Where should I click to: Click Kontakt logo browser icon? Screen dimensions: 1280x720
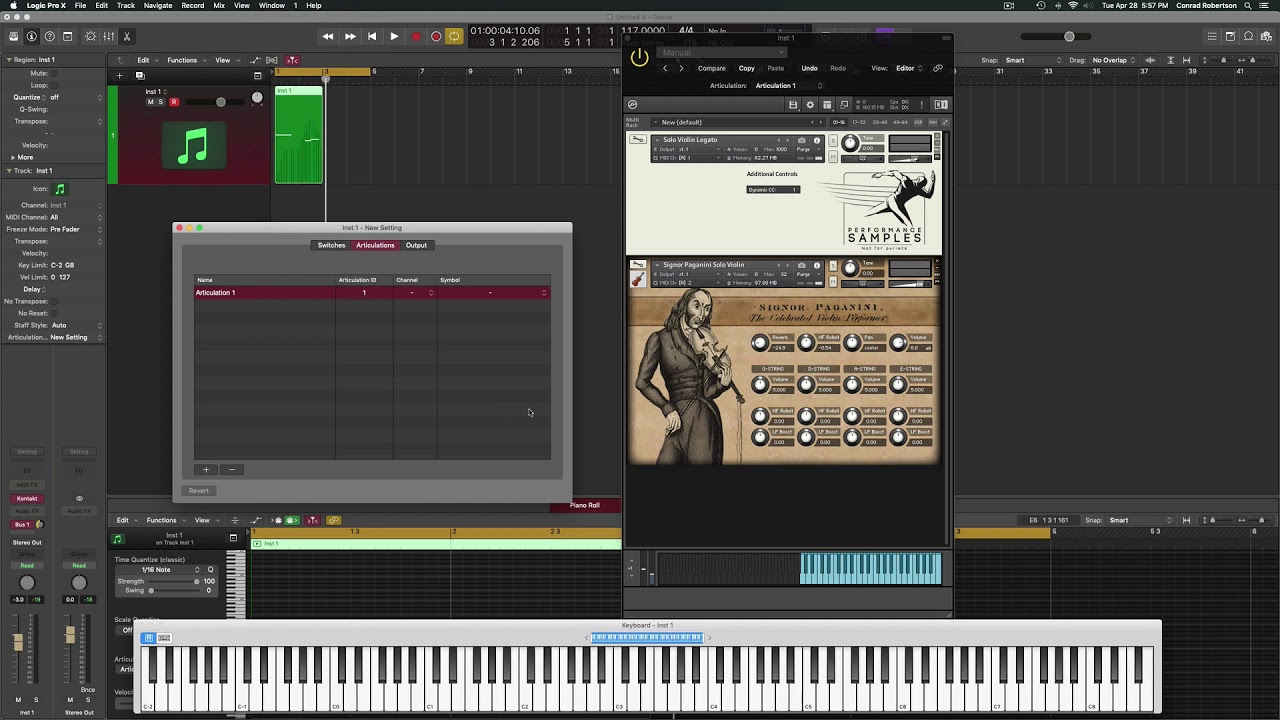coord(632,104)
